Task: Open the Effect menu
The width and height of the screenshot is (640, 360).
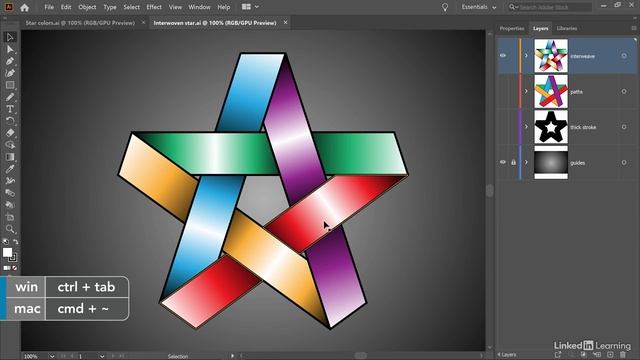Action: point(154,7)
